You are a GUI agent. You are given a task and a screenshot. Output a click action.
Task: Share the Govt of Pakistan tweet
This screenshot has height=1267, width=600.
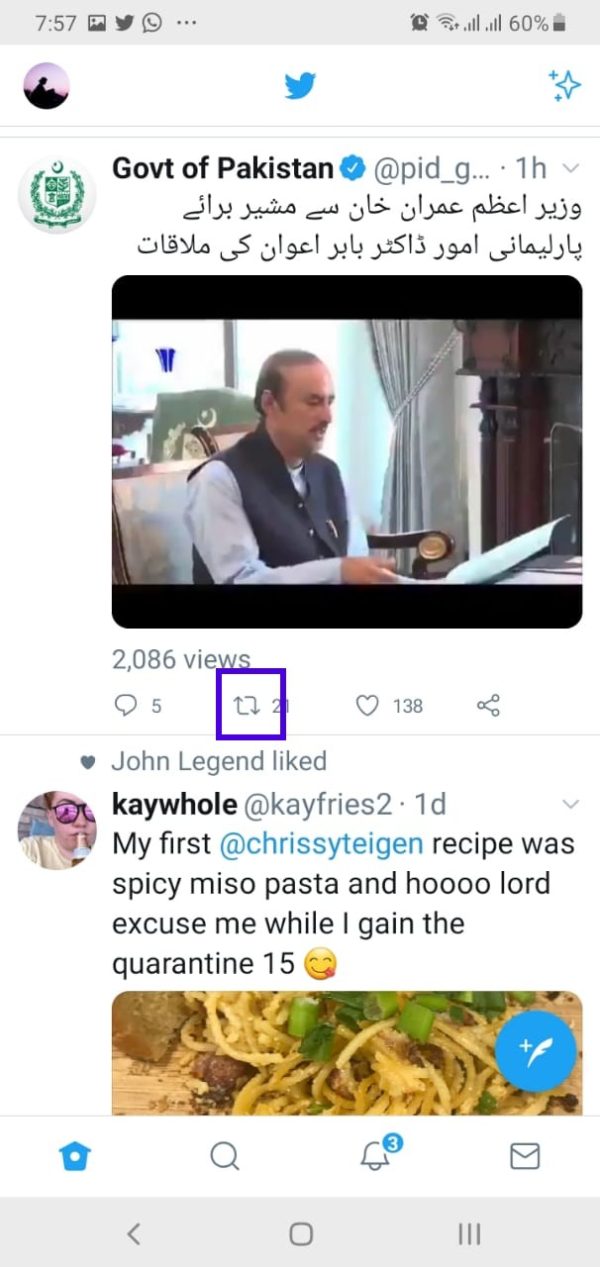[x=488, y=706]
